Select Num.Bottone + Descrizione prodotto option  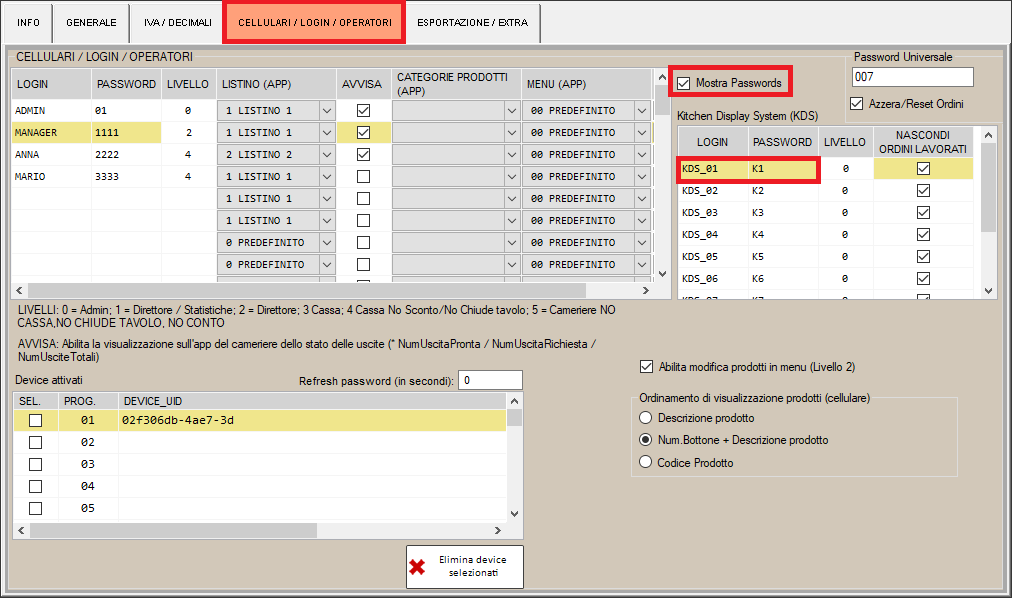[645, 440]
